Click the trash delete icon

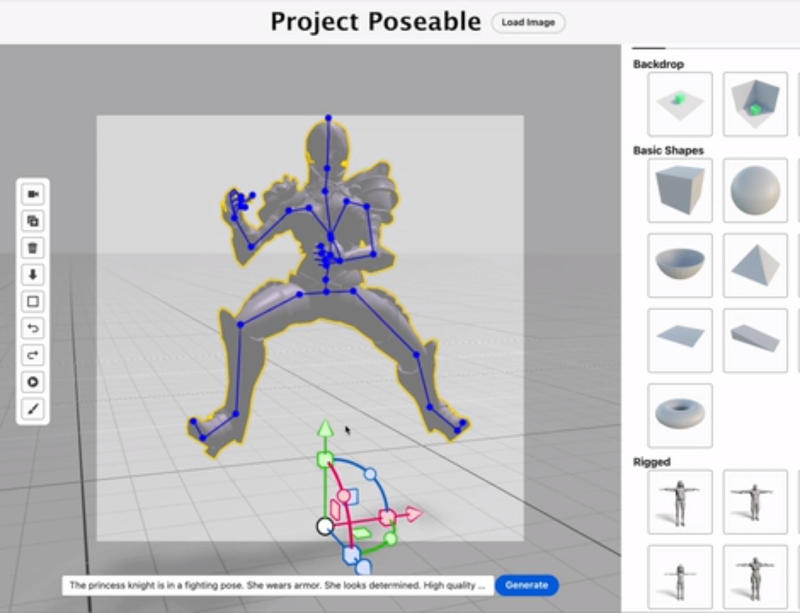tap(33, 248)
